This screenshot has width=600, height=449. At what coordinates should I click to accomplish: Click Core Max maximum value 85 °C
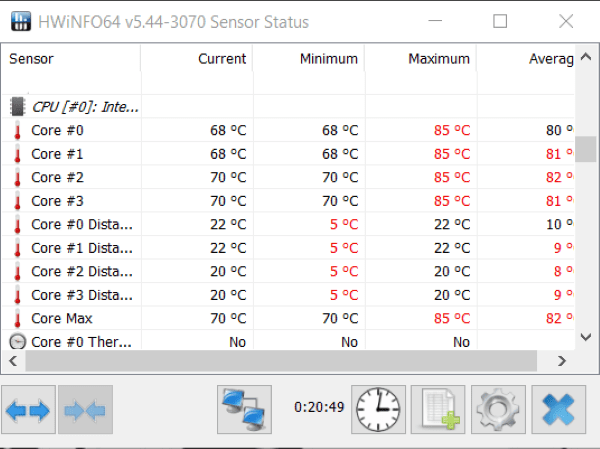point(452,318)
